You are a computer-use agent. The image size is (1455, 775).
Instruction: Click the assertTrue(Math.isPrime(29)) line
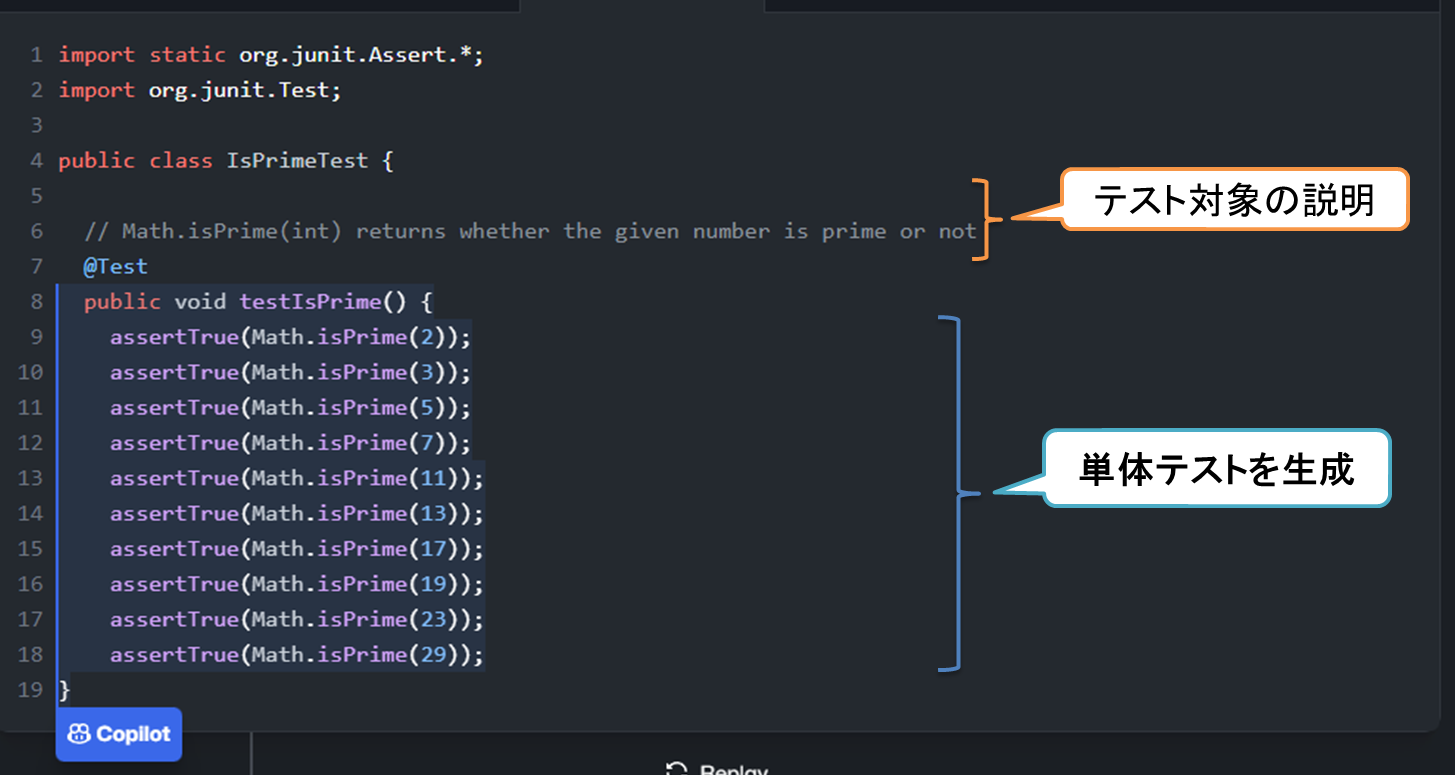pos(296,655)
